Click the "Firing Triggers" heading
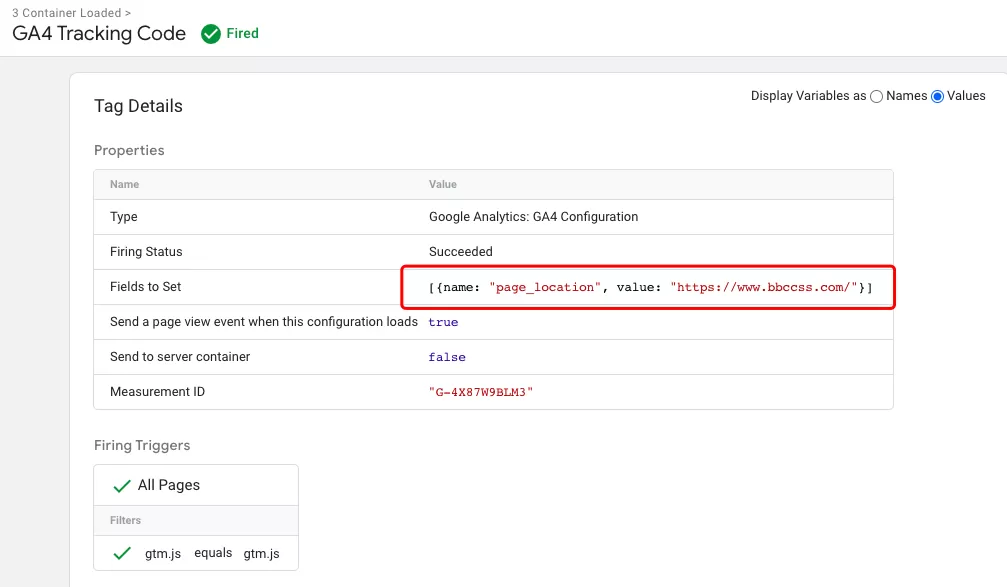Image resolution: width=1007 pixels, height=587 pixels. 142,446
